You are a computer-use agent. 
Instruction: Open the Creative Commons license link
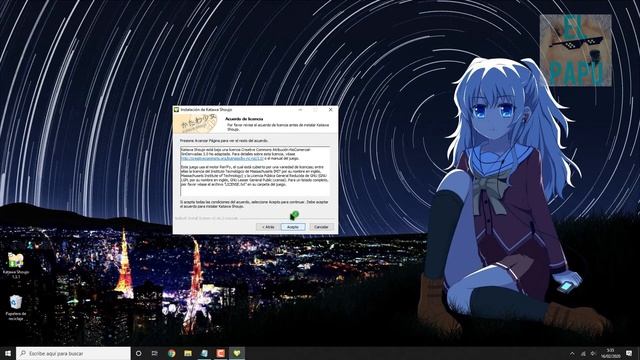click(222, 158)
